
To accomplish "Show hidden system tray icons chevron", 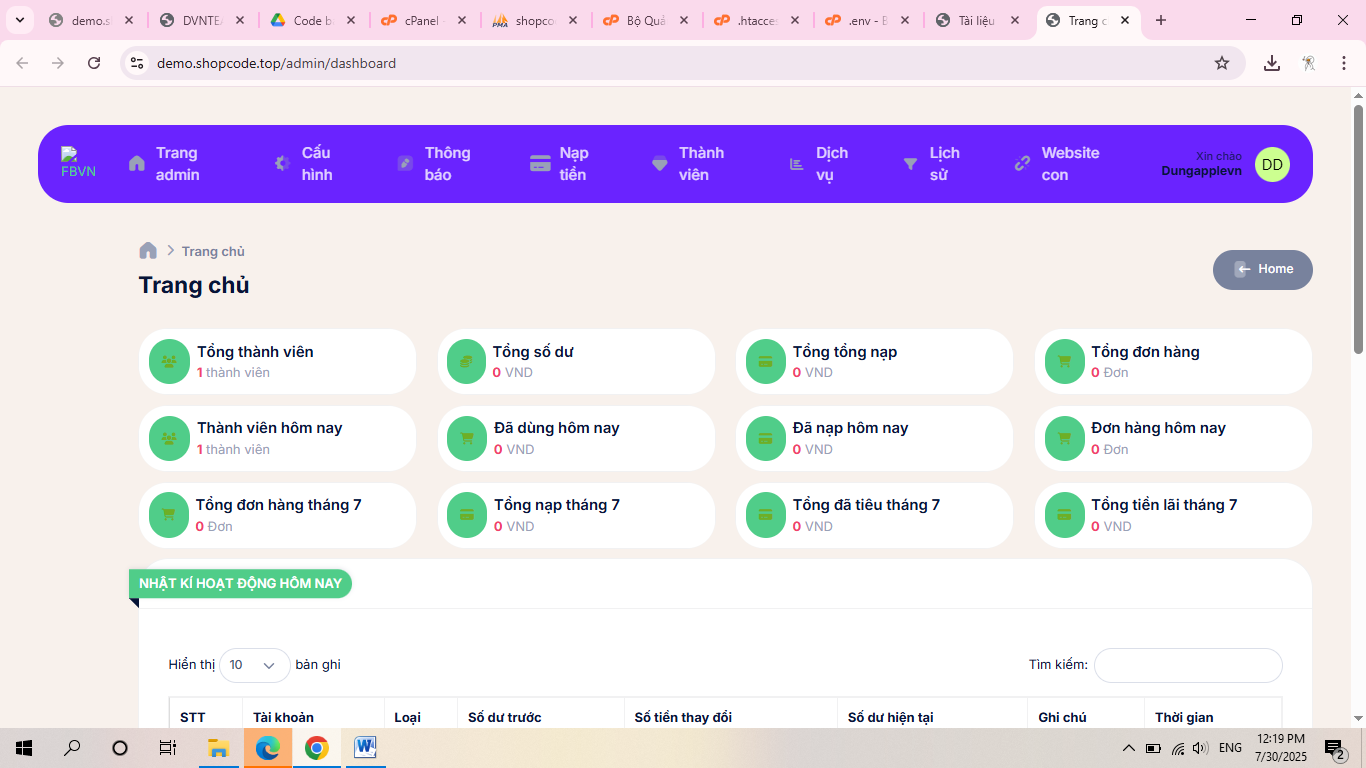I will [1129, 748].
